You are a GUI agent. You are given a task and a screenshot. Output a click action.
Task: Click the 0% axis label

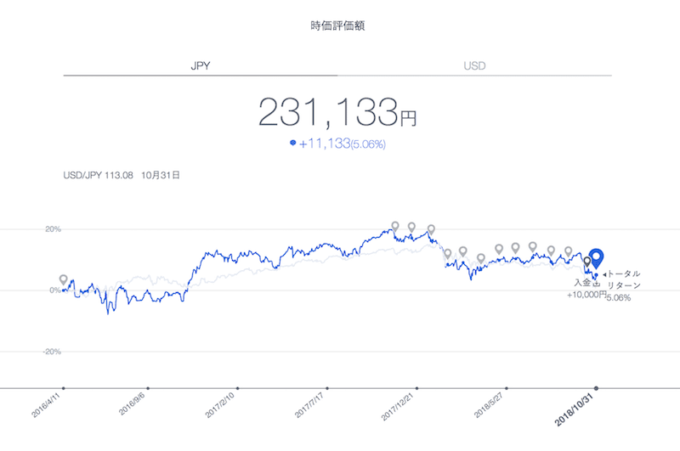coord(55,290)
